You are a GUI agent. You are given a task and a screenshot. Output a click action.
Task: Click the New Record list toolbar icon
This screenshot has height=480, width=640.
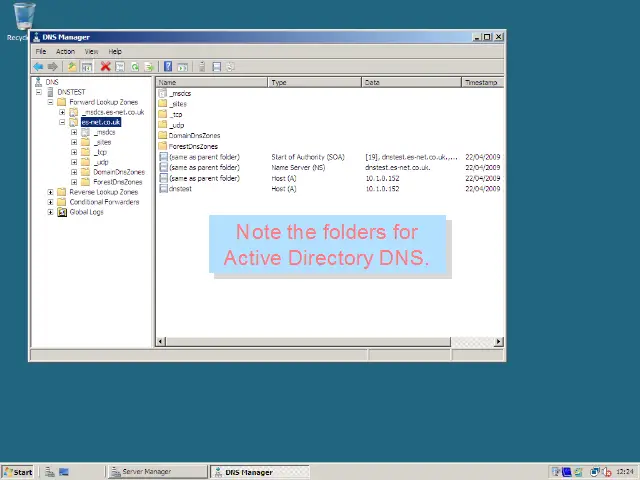coord(216,67)
